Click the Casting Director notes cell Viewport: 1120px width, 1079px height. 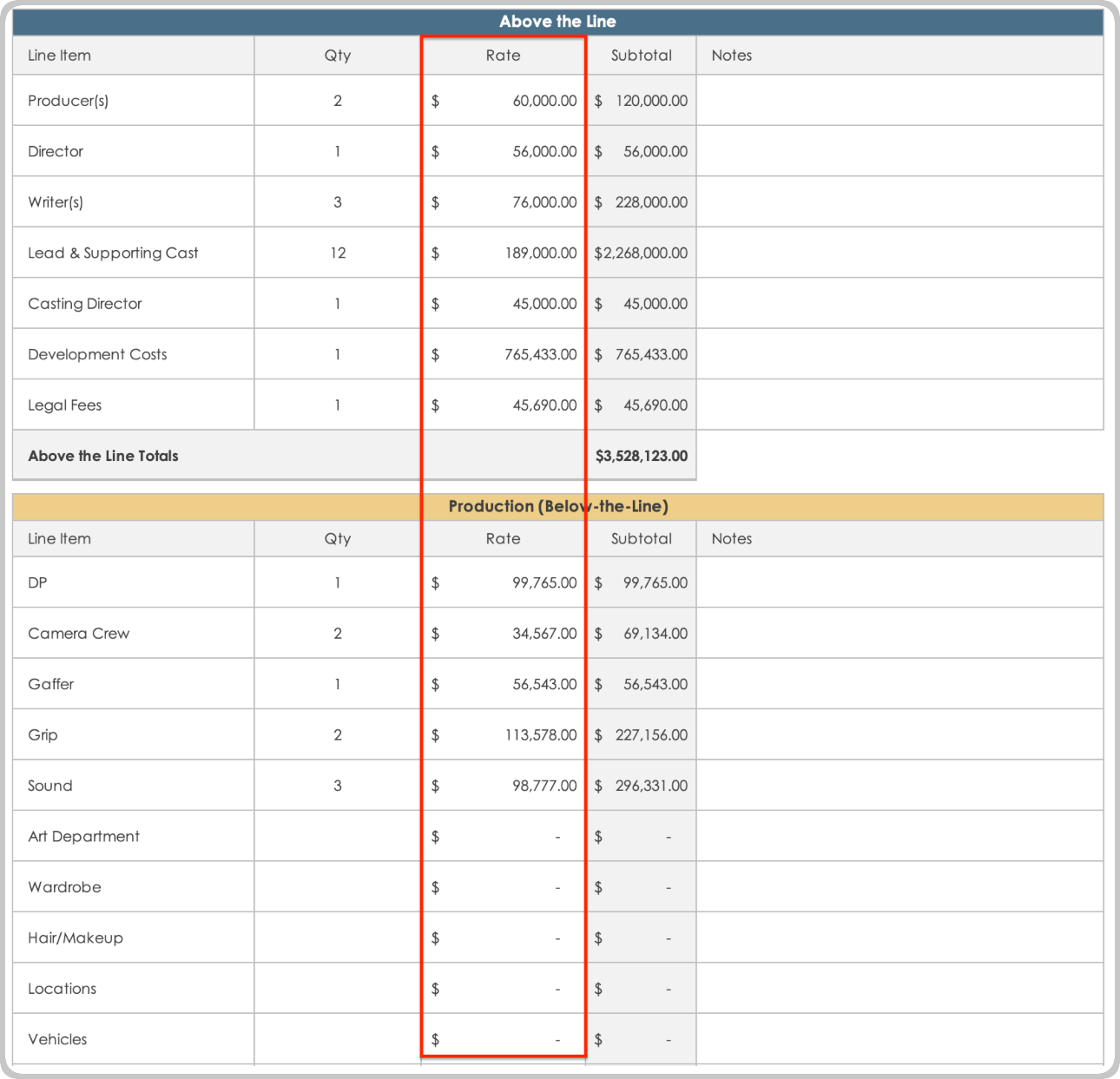pos(899,304)
